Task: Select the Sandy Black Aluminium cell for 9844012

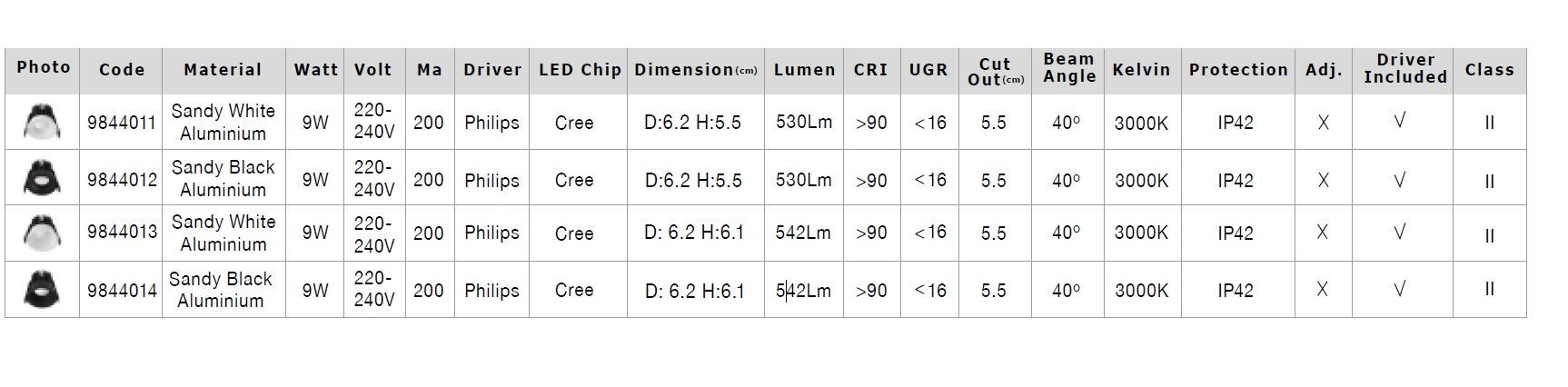Action: point(223,178)
